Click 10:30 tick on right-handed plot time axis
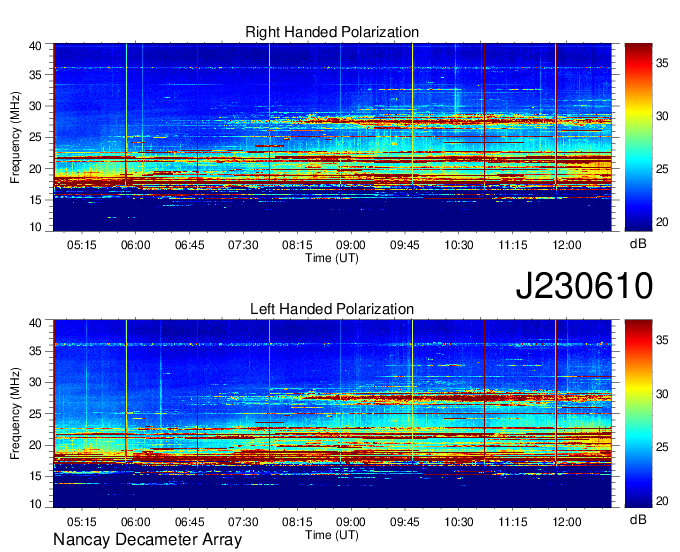 [459, 245]
